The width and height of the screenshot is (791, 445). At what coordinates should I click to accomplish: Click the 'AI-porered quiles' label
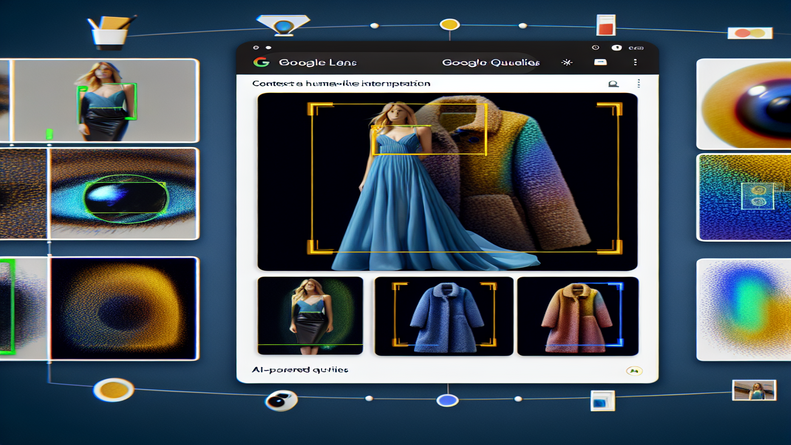300,370
